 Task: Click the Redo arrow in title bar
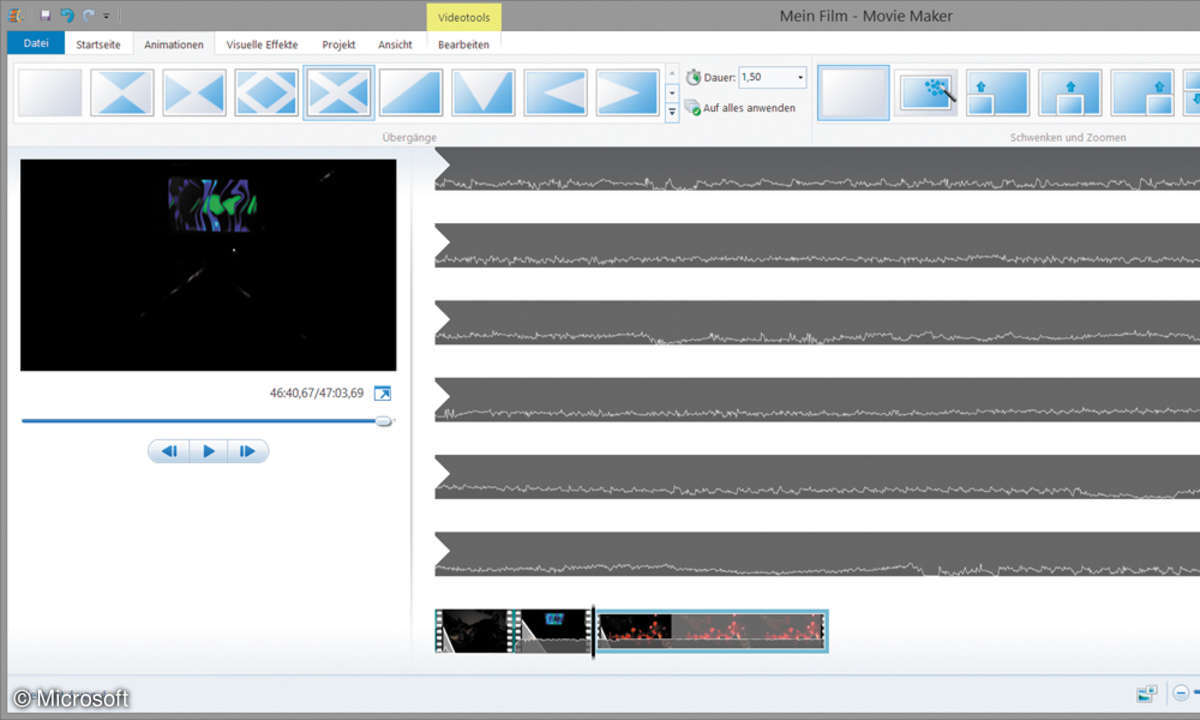pyautogui.click(x=88, y=15)
